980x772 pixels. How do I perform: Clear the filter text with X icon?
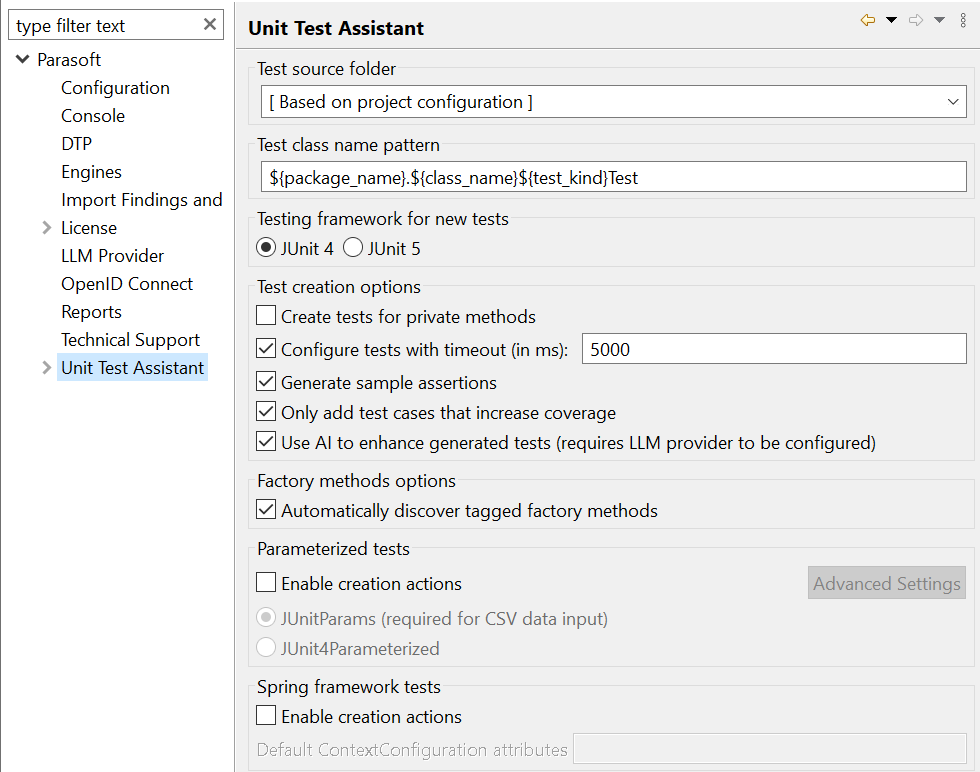[x=210, y=24]
